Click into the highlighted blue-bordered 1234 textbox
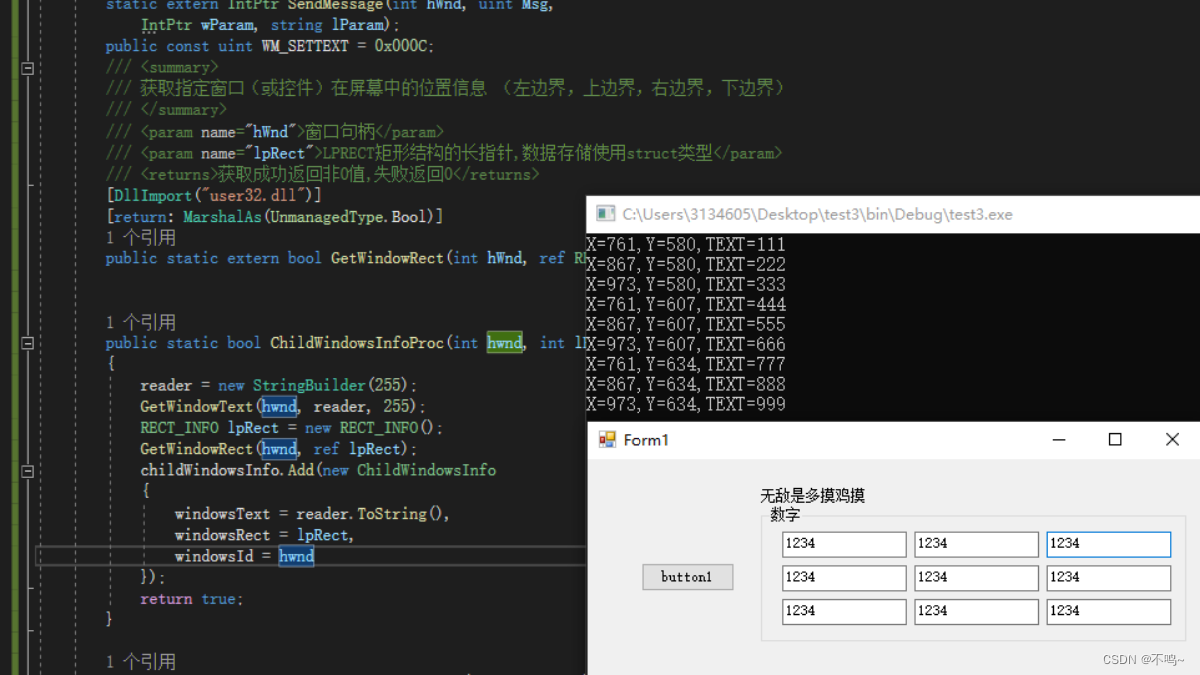The width and height of the screenshot is (1200, 675). (1108, 544)
